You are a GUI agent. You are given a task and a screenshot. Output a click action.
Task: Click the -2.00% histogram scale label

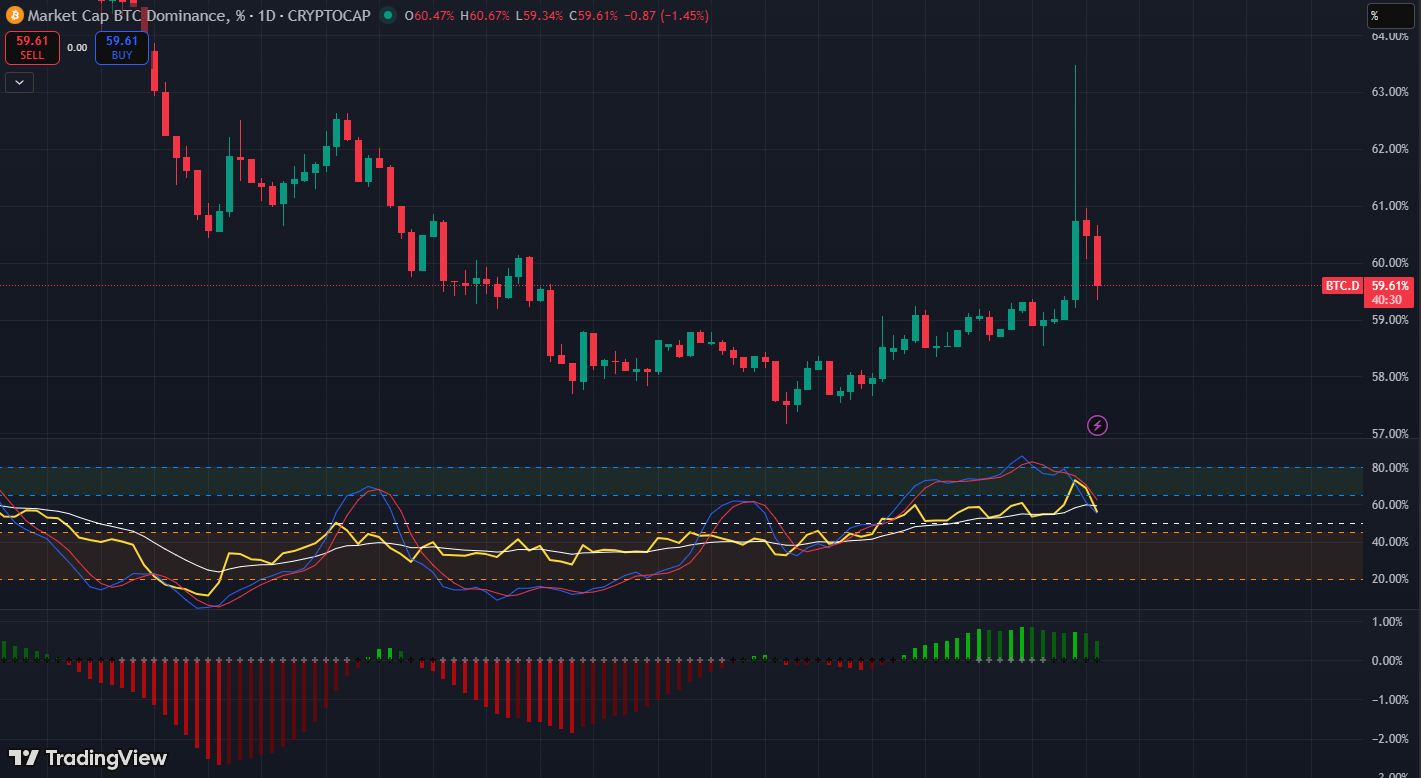pos(1390,738)
